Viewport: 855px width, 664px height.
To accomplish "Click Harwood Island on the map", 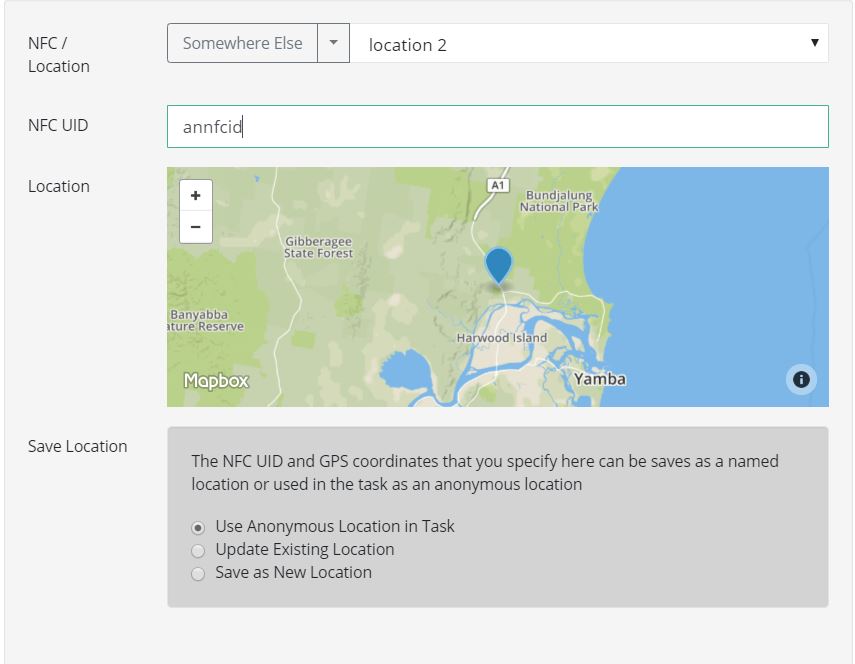I will pos(502,338).
